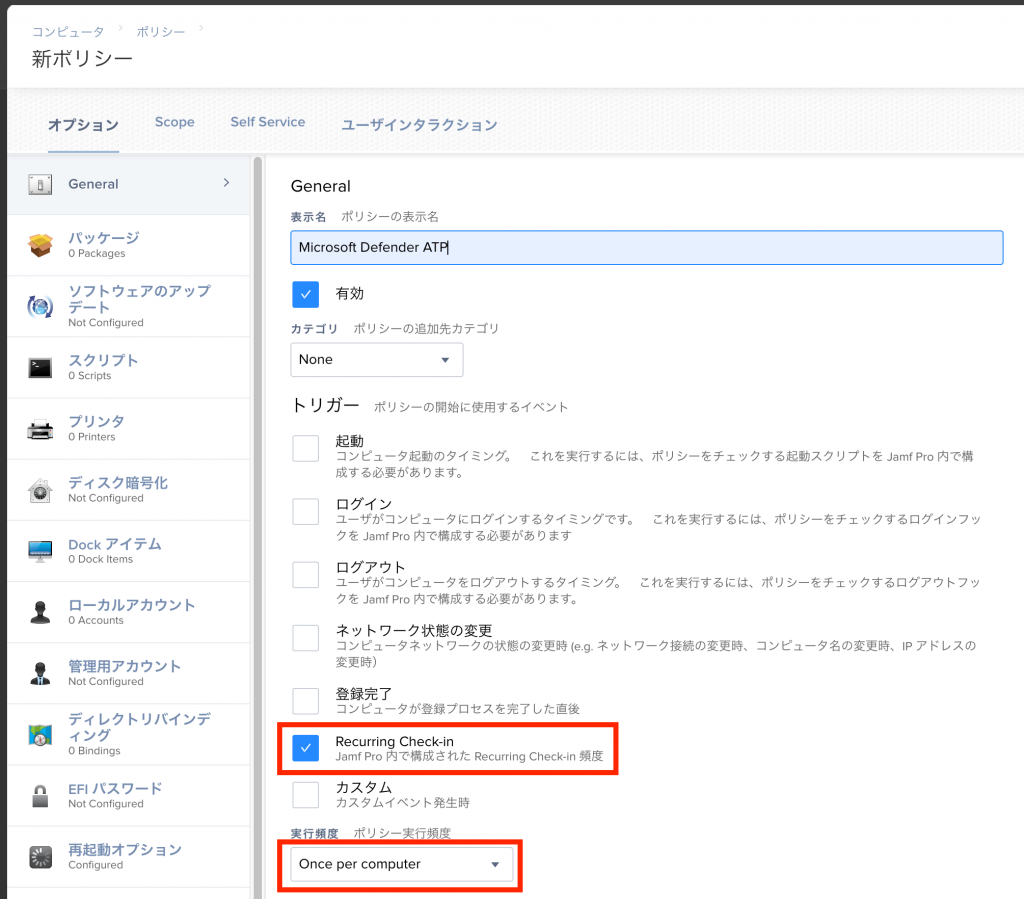Click the Dock Items monitor icon

(40, 552)
